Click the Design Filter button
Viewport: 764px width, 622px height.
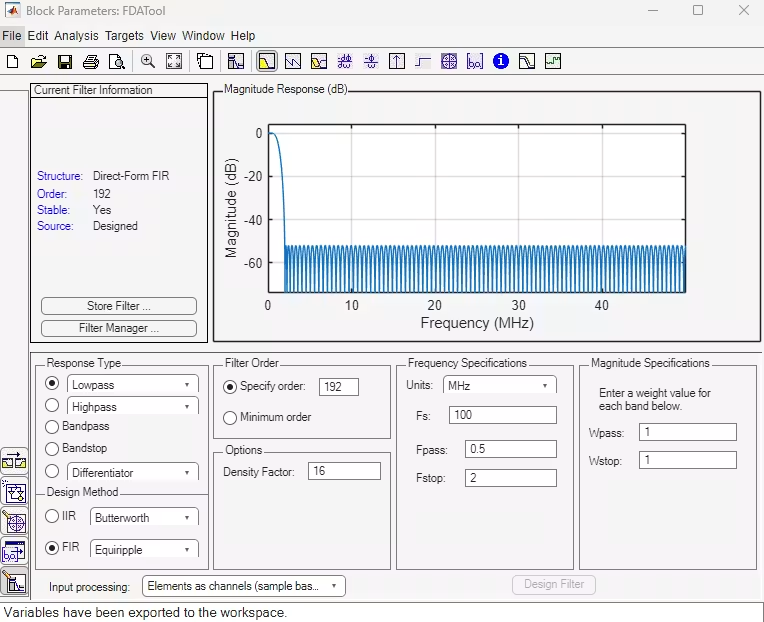coord(554,584)
